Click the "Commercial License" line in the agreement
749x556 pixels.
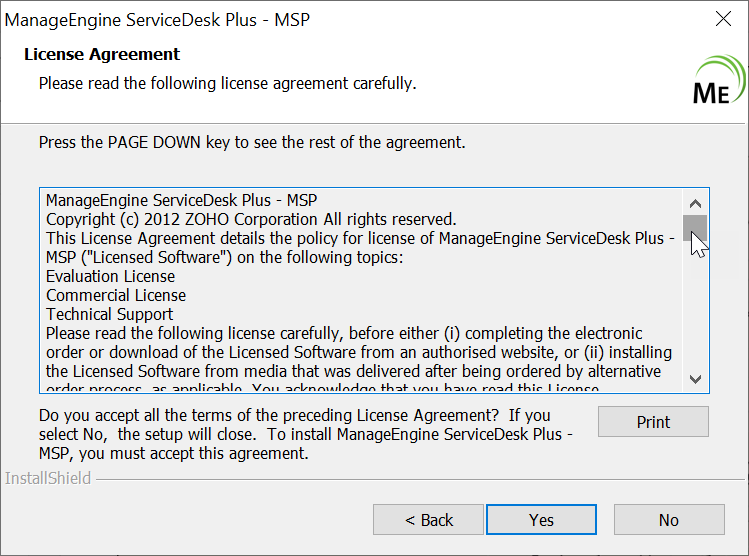tap(116, 295)
